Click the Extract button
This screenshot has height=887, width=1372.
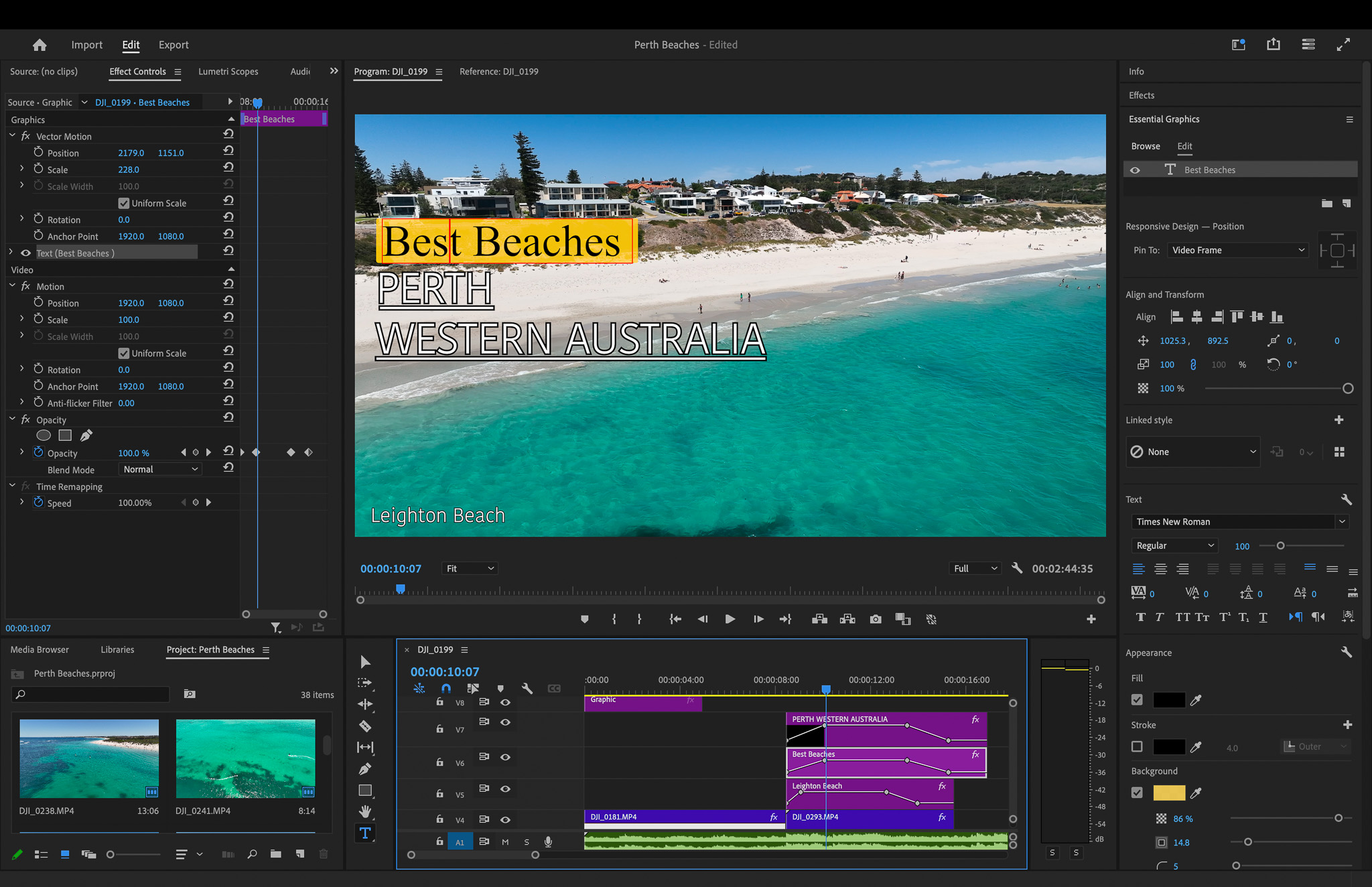pos(847,620)
